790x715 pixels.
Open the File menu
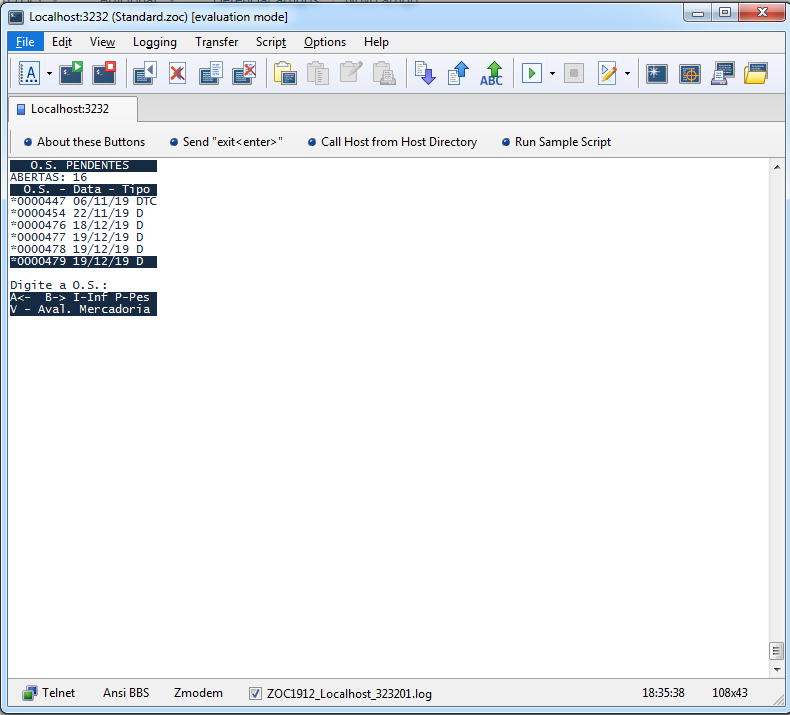coord(25,42)
